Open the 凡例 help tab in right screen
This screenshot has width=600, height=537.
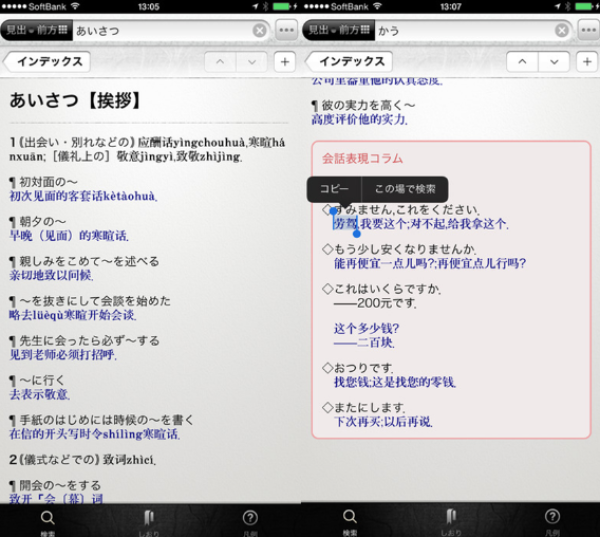pos(552,522)
